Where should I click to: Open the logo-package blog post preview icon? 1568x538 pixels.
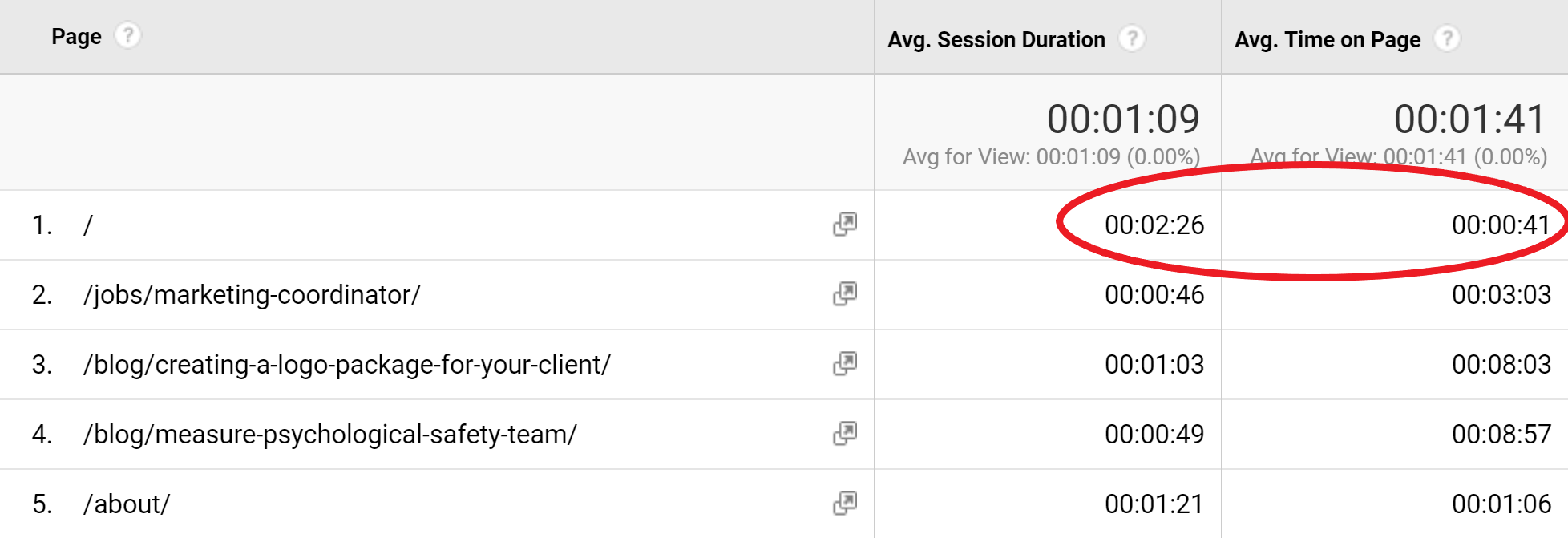pyautogui.click(x=846, y=365)
